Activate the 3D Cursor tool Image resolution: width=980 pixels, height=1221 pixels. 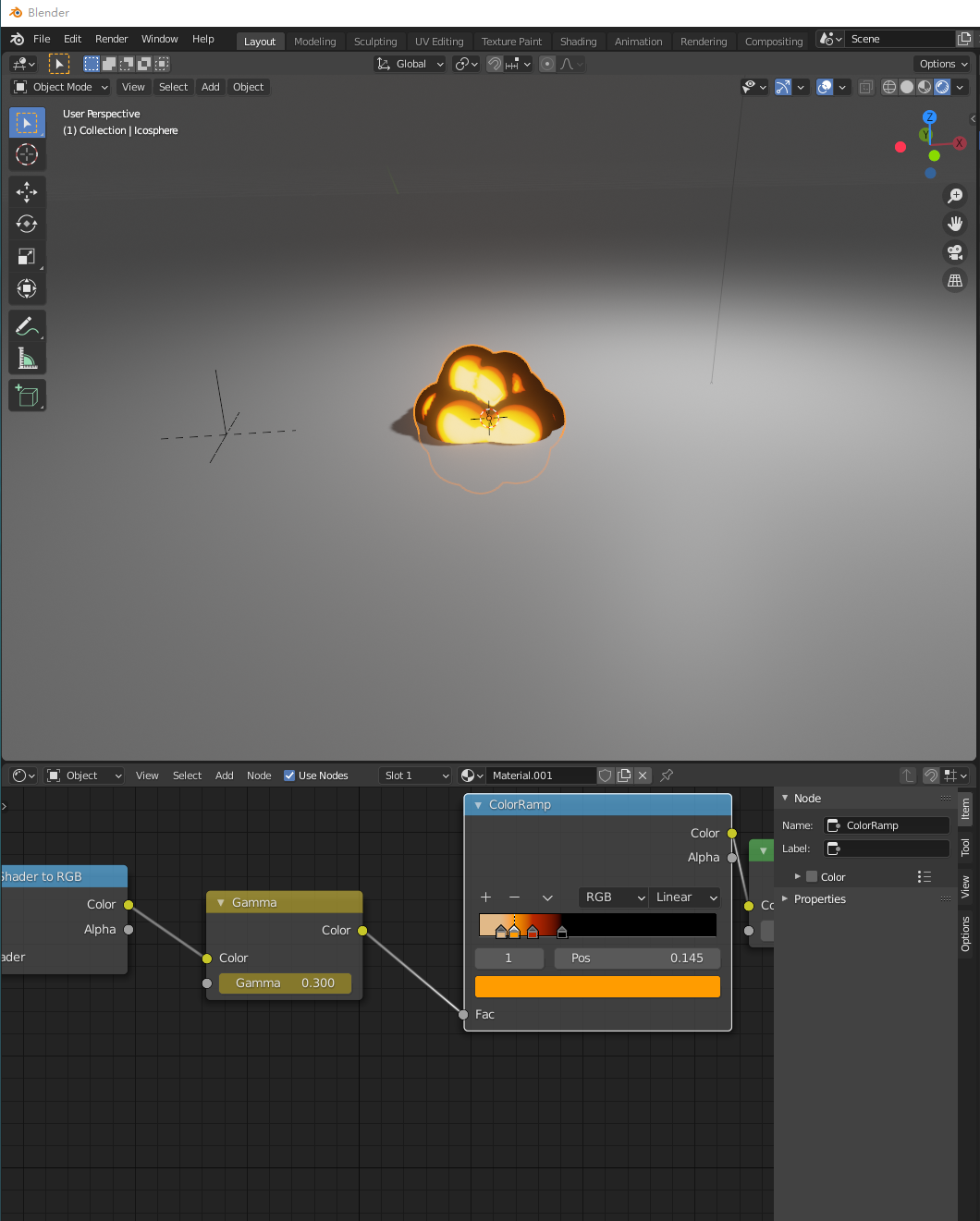click(27, 154)
